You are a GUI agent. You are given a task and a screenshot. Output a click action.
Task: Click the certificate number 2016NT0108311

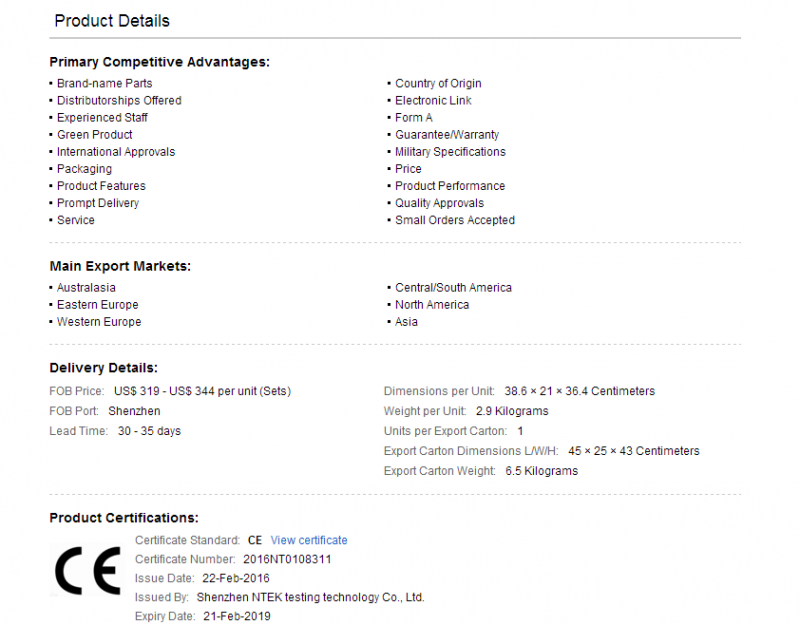pyautogui.click(x=287, y=560)
